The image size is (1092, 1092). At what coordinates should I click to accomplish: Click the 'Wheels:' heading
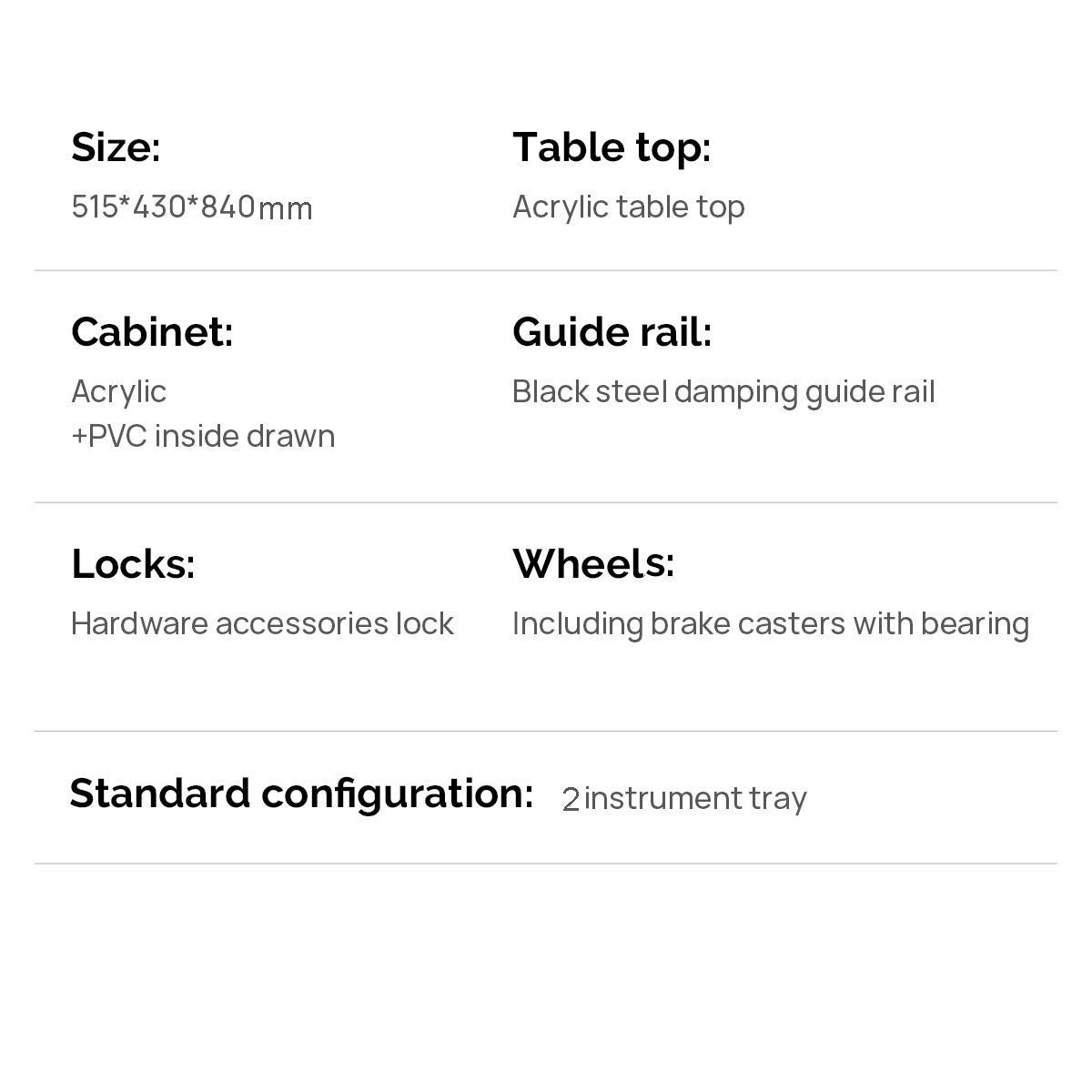(x=593, y=564)
